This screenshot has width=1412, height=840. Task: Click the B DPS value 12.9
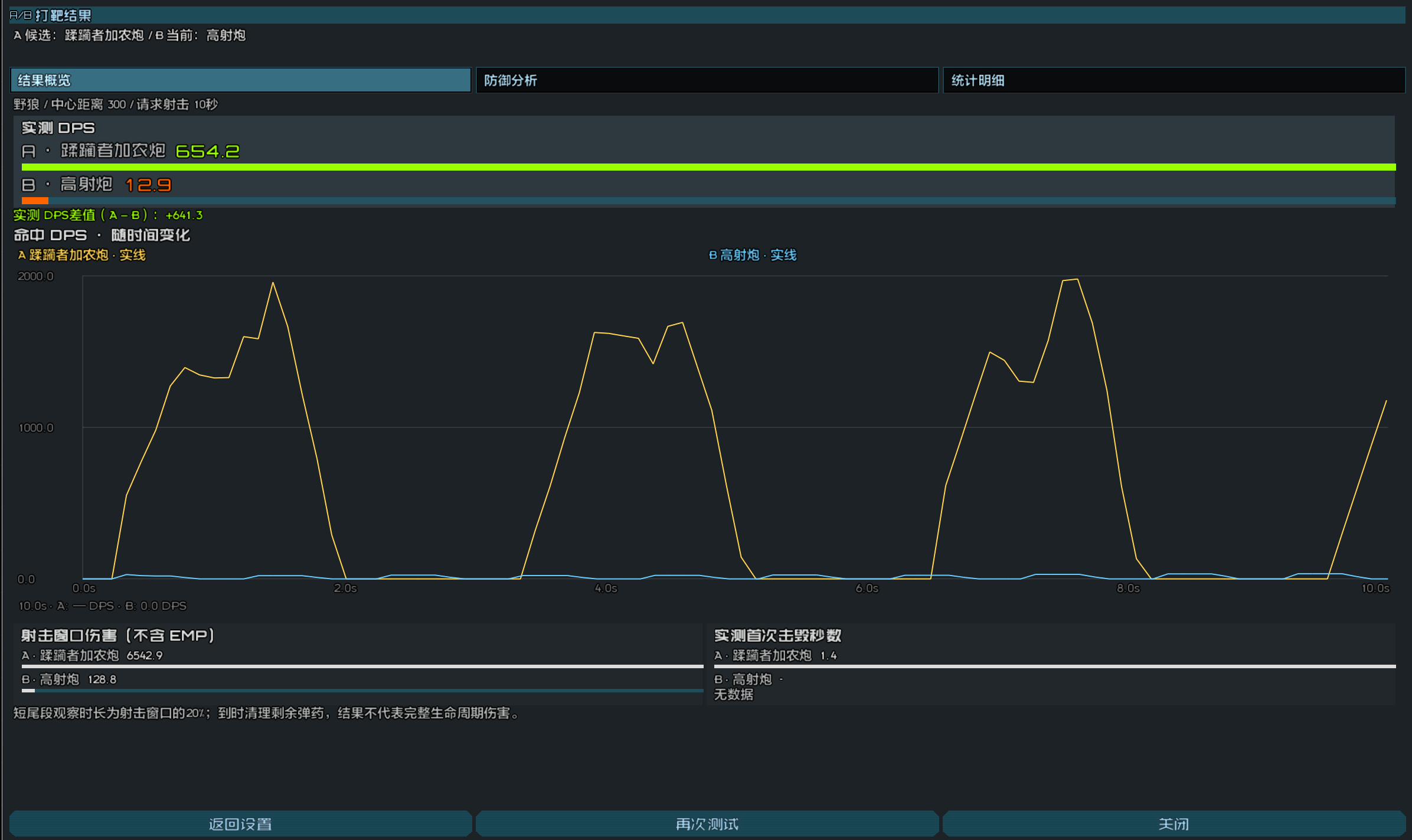[148, 185]
